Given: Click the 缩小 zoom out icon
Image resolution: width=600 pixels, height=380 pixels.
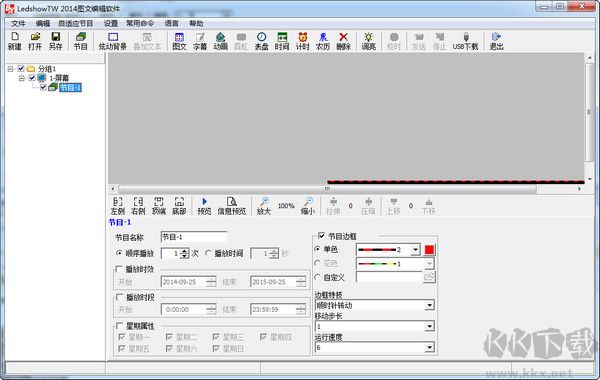Looking at the screenshot, I should coord(308,206).
